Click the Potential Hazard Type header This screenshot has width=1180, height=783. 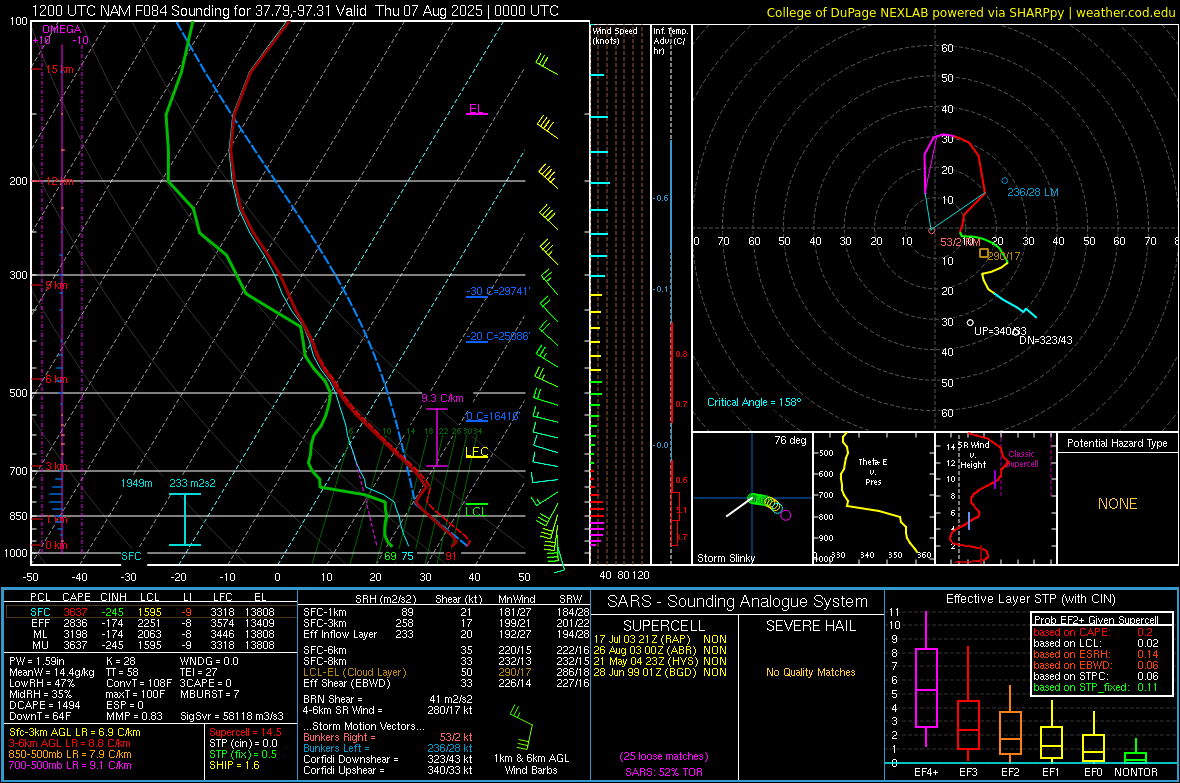(1118, 443)
